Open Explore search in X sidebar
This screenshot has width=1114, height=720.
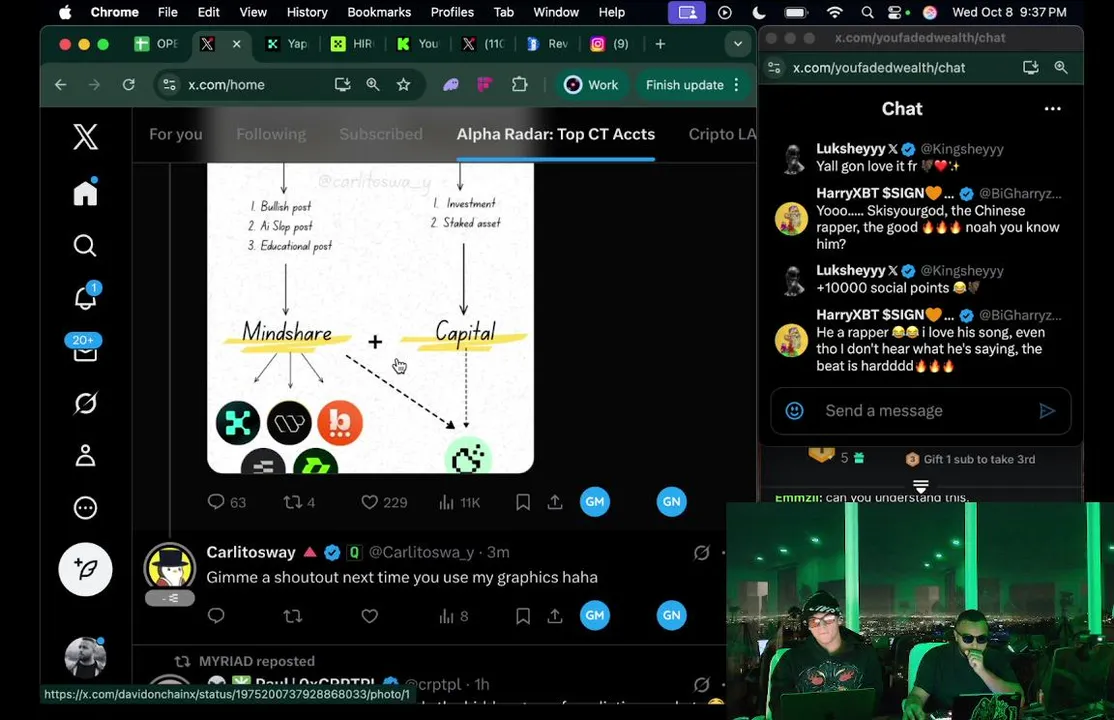pyautogui.click(x=85, y=246)
